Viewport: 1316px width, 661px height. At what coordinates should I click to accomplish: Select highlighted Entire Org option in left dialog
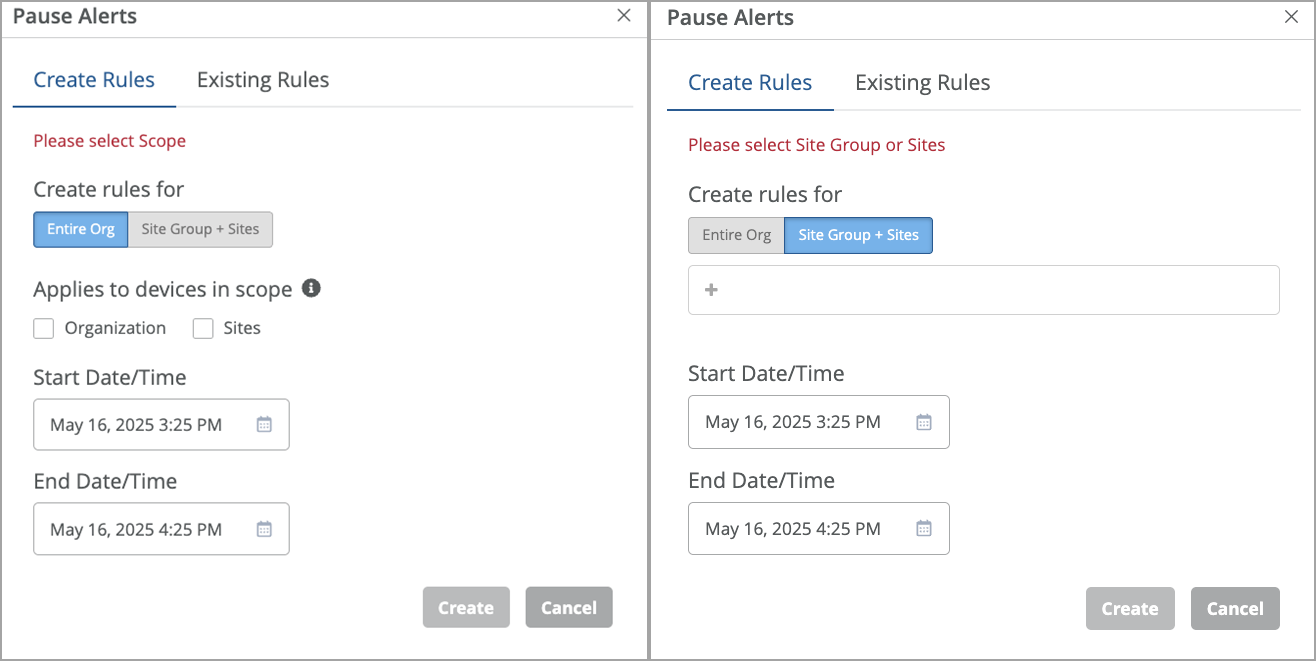81,229
